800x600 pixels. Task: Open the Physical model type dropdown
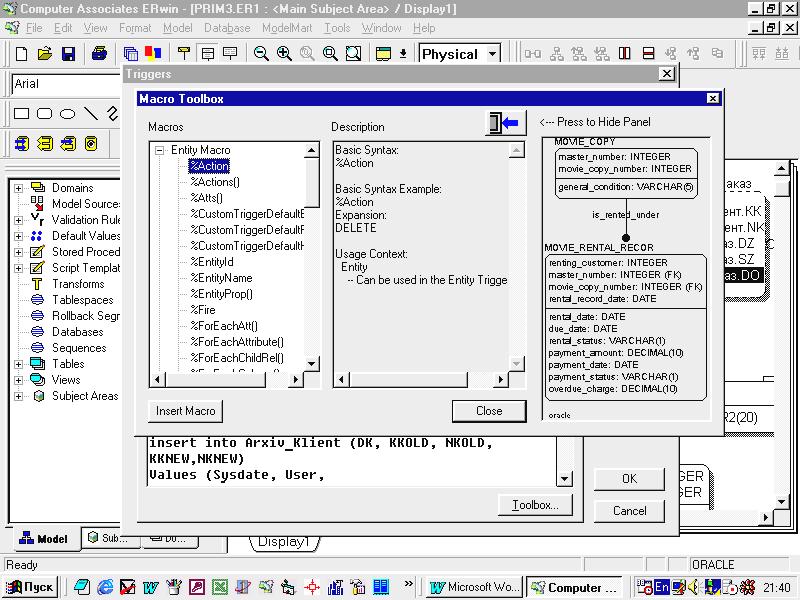click(492, 54)
